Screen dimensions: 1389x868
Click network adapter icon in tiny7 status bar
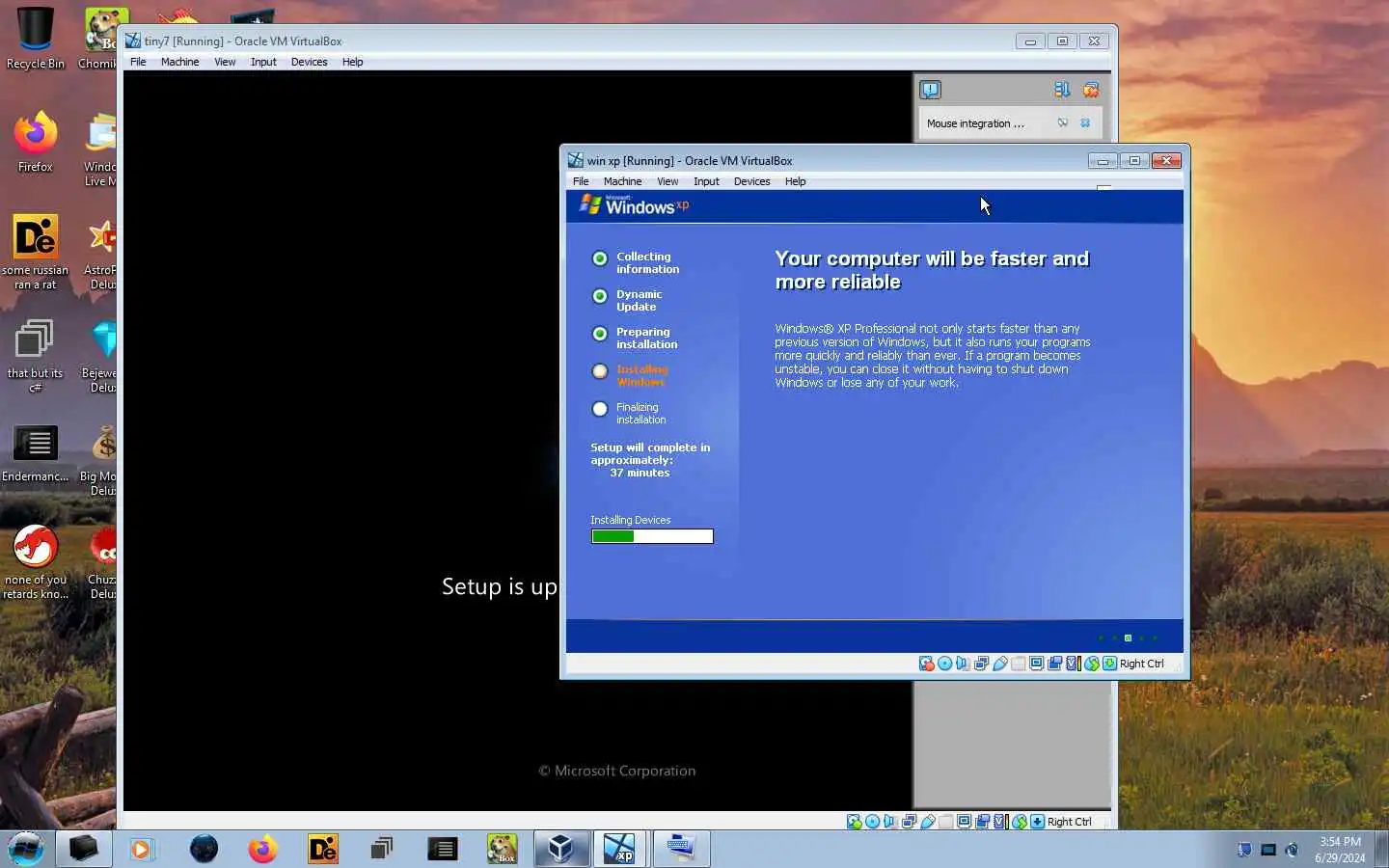[x=909, y=822]
